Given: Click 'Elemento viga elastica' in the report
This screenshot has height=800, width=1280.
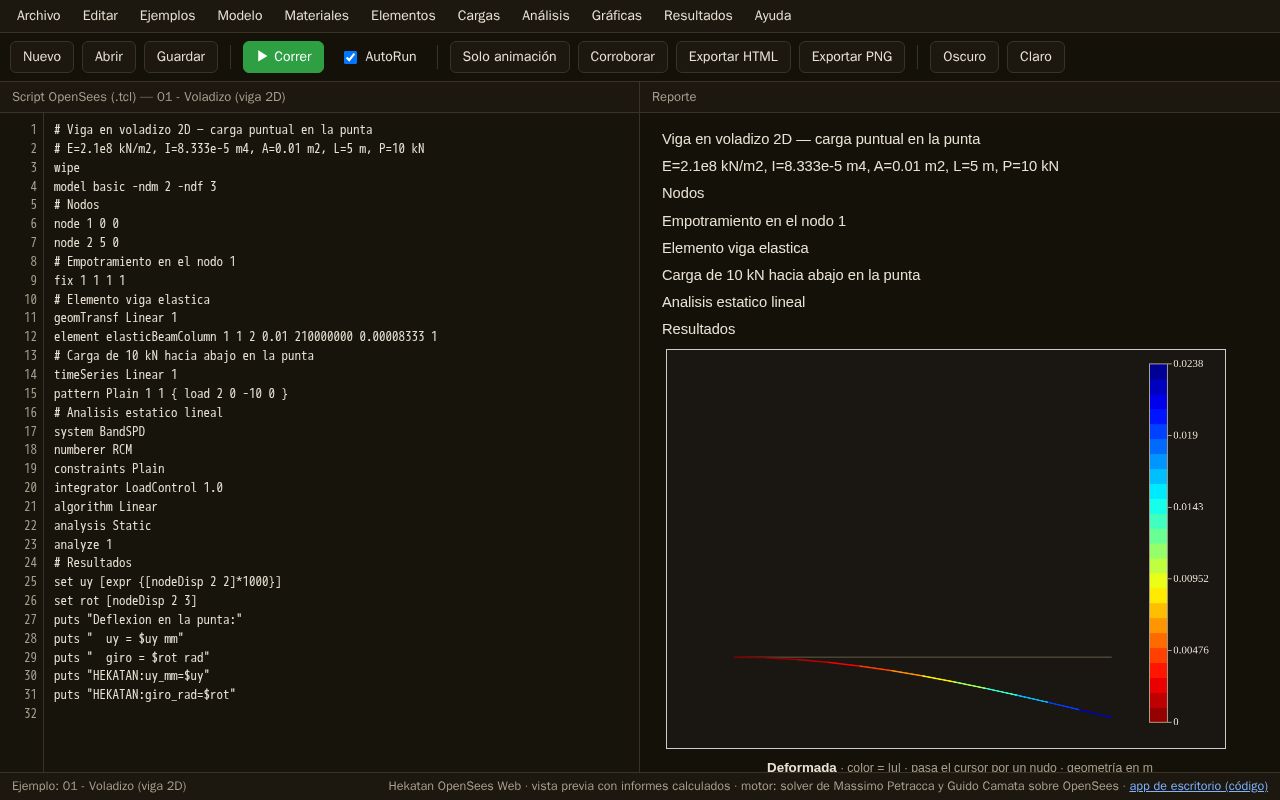Looking at the screenshot, I should tap(735, 248).
